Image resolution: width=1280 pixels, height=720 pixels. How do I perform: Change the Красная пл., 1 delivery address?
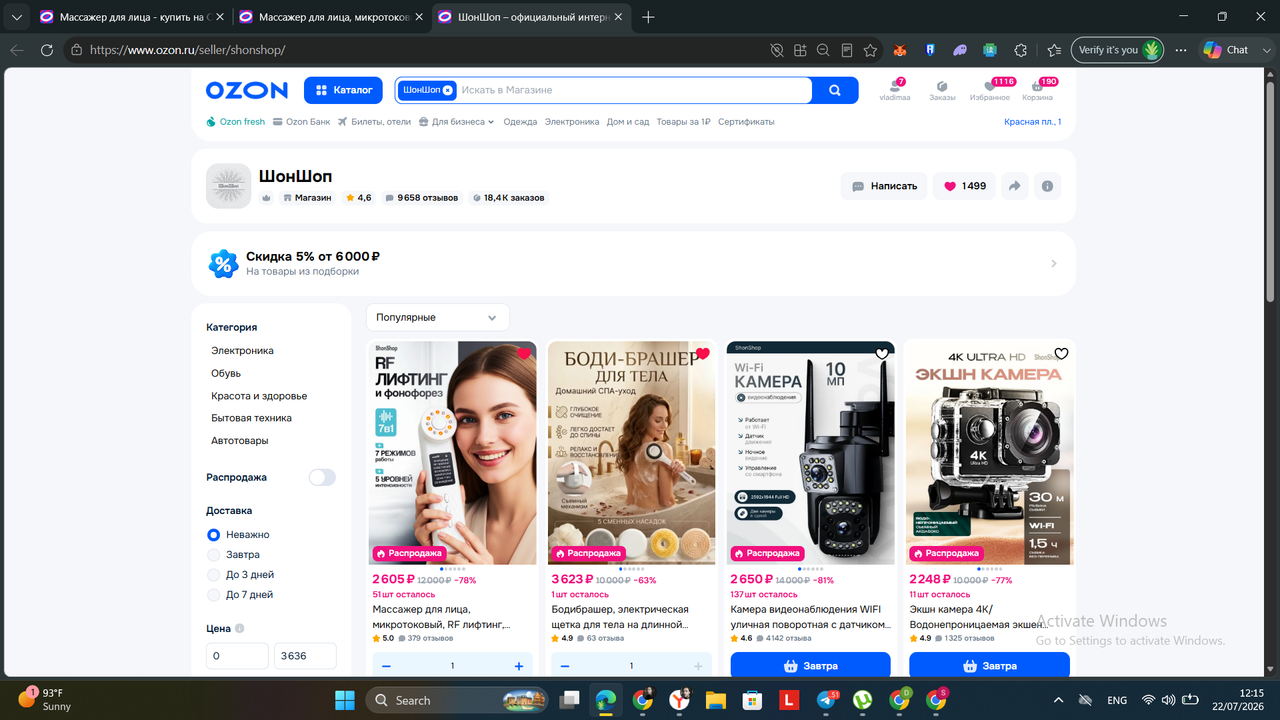(1032, 122)
